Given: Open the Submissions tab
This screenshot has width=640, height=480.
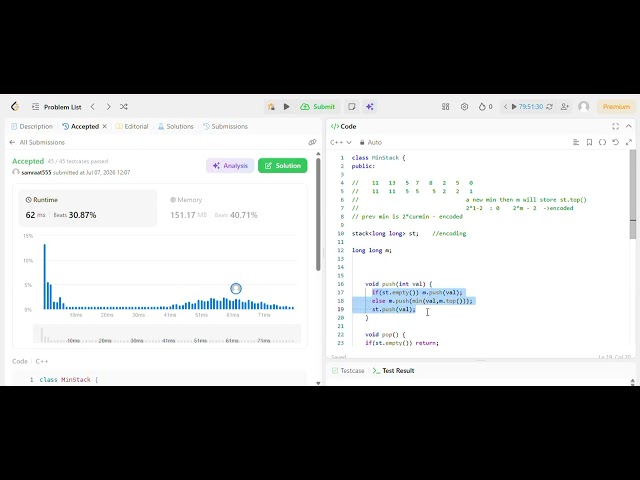Looking at the screenshot, I should pyautogui.click(x=225, y=127).
